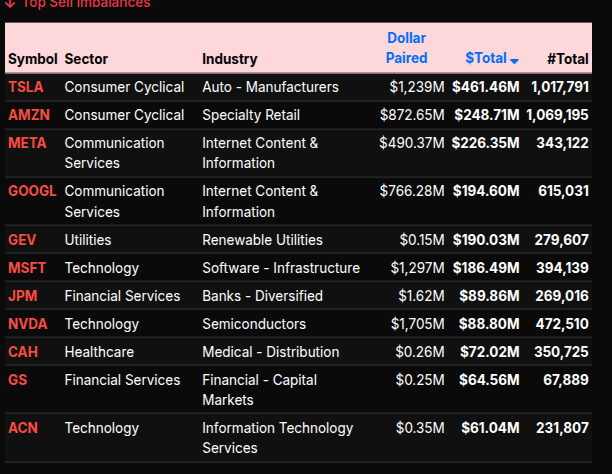612x474 pixels.
Task: Select the ACN symbol link
Action: 23,428
